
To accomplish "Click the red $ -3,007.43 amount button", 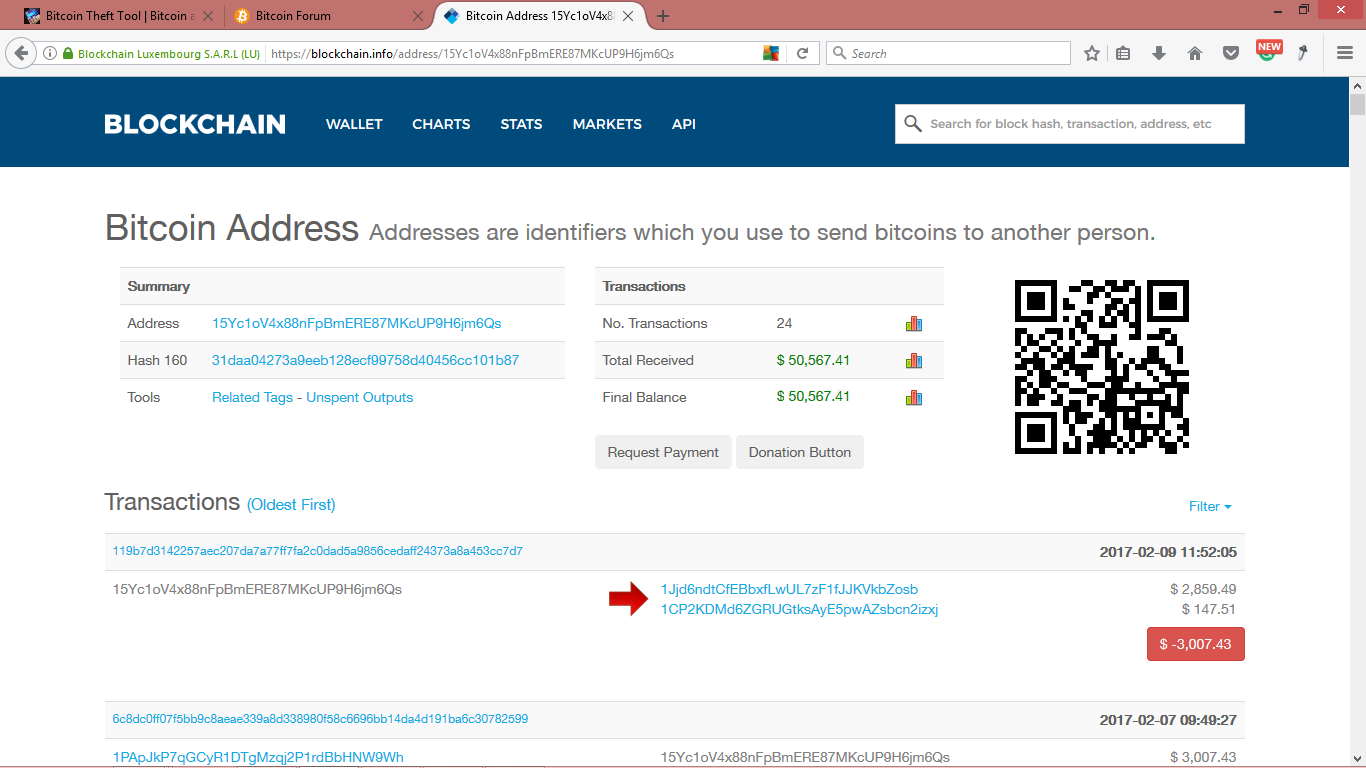I will click(x=1195, y=644).
